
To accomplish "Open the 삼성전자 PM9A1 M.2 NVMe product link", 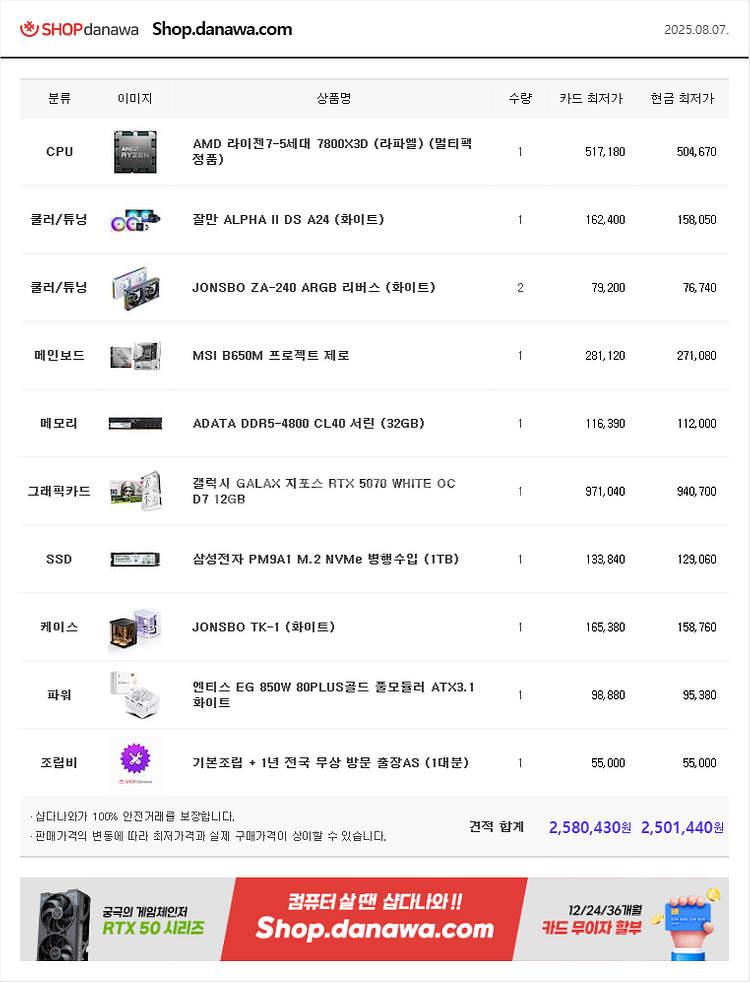I will [325, 559].
